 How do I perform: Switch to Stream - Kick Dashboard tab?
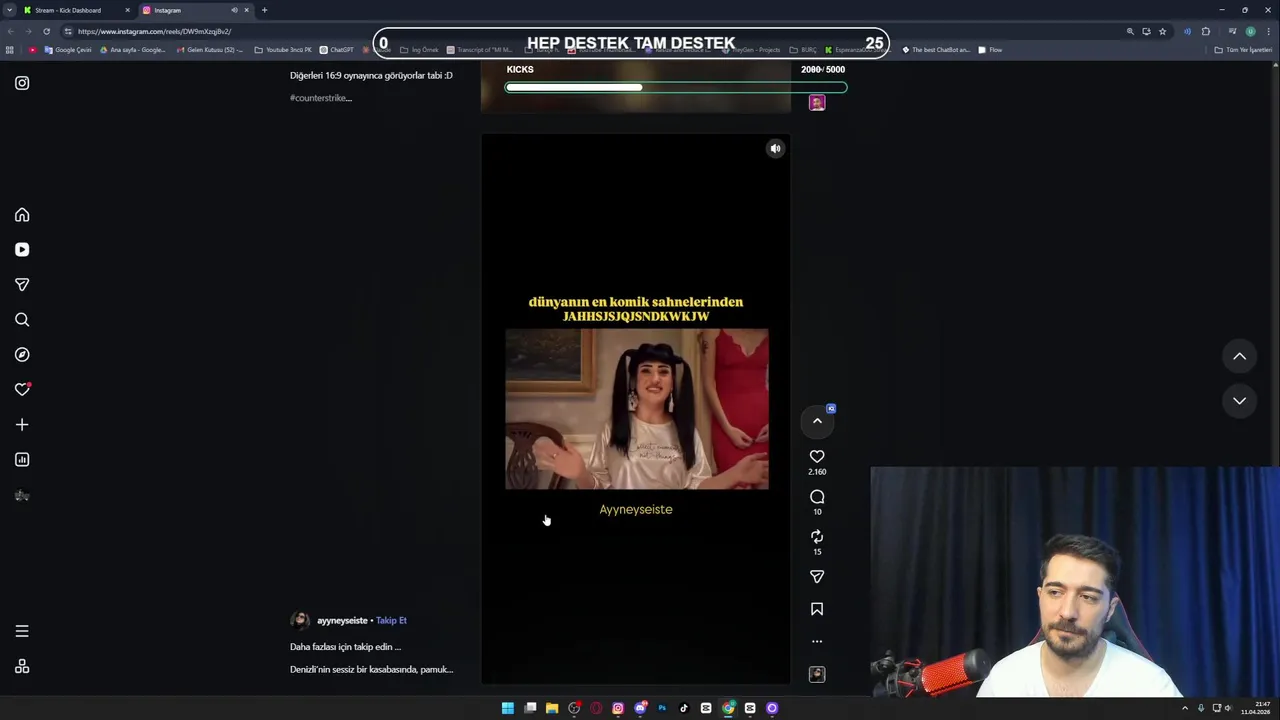(x=77, y=10)
